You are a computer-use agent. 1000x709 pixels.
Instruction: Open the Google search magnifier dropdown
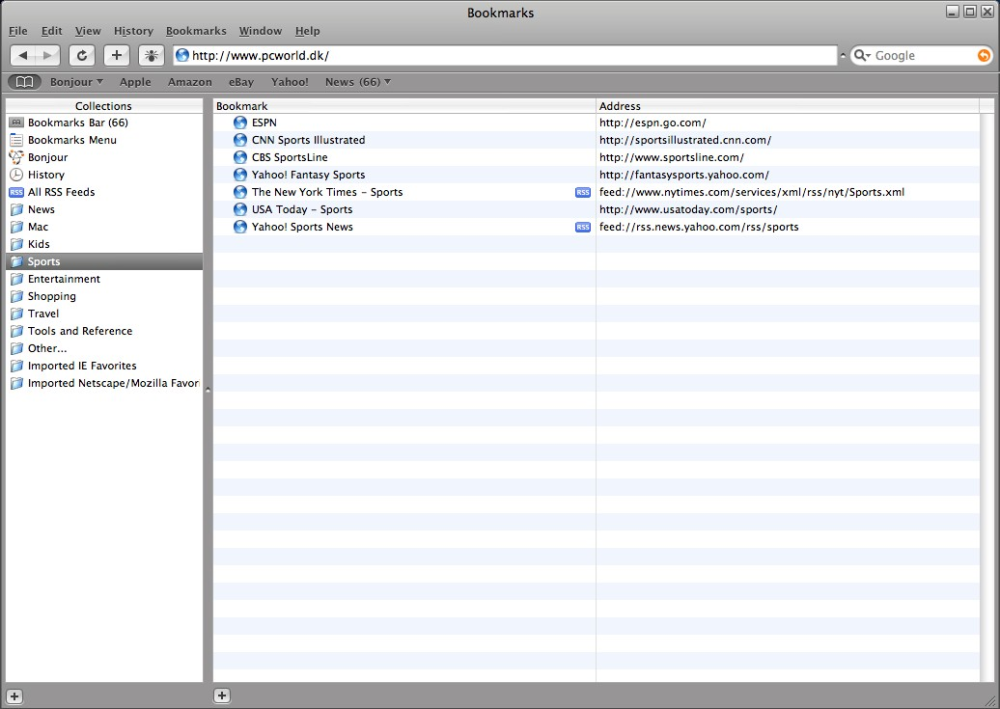tap(862, 56)
